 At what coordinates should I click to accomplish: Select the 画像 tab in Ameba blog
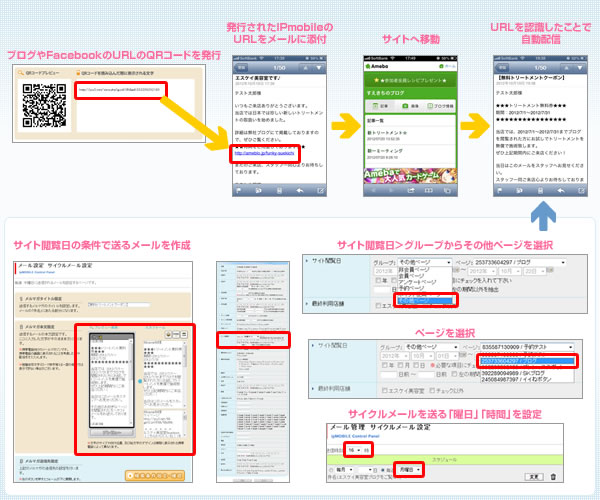[410, 106]
